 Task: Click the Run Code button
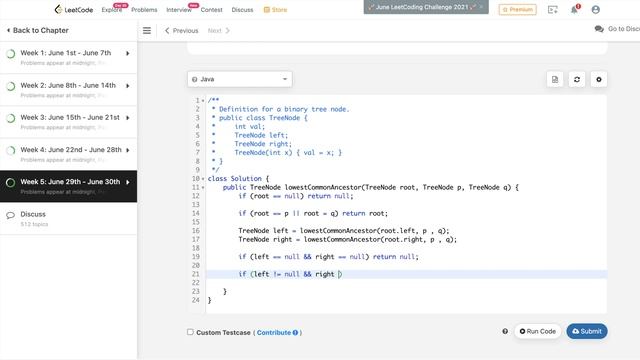[x=538, y=331]
